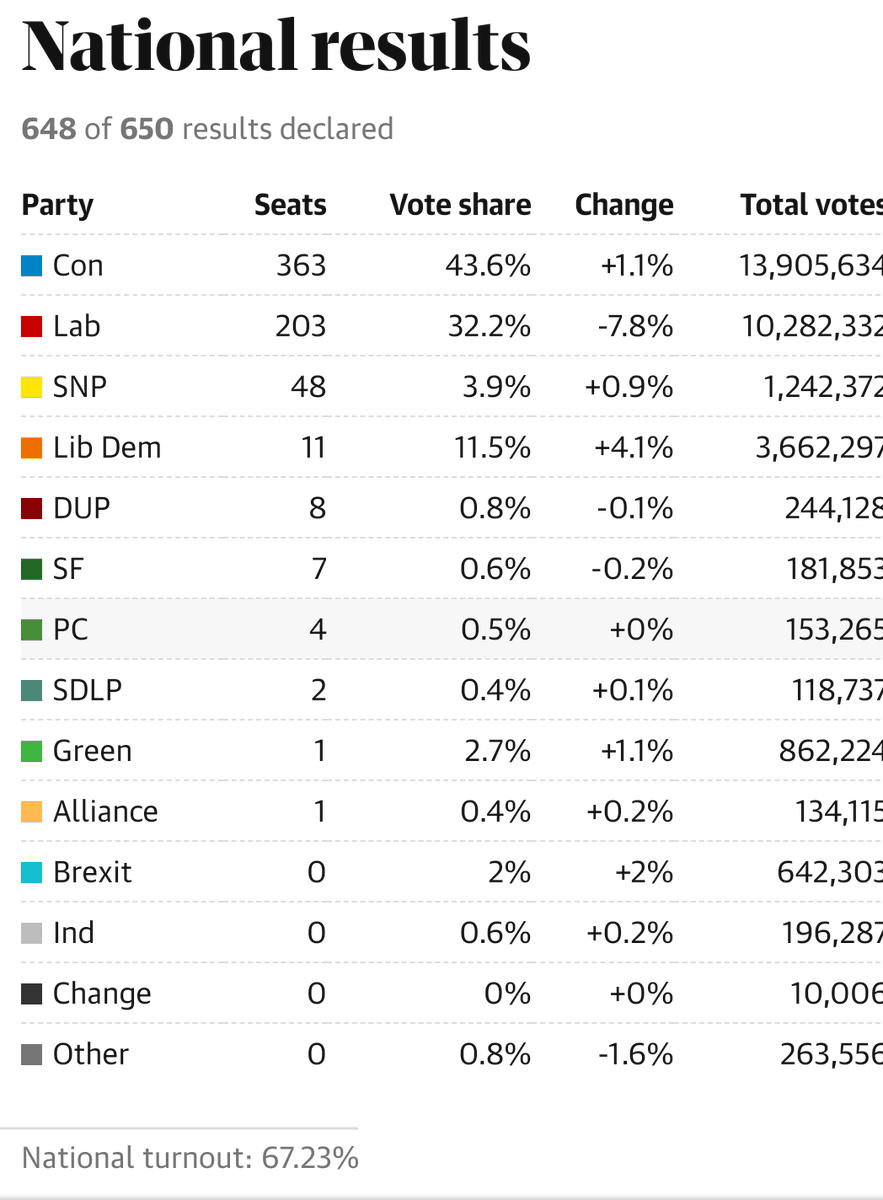Click the yellow SNP color square
This screenshot has width=883, height=1200.
32,387
